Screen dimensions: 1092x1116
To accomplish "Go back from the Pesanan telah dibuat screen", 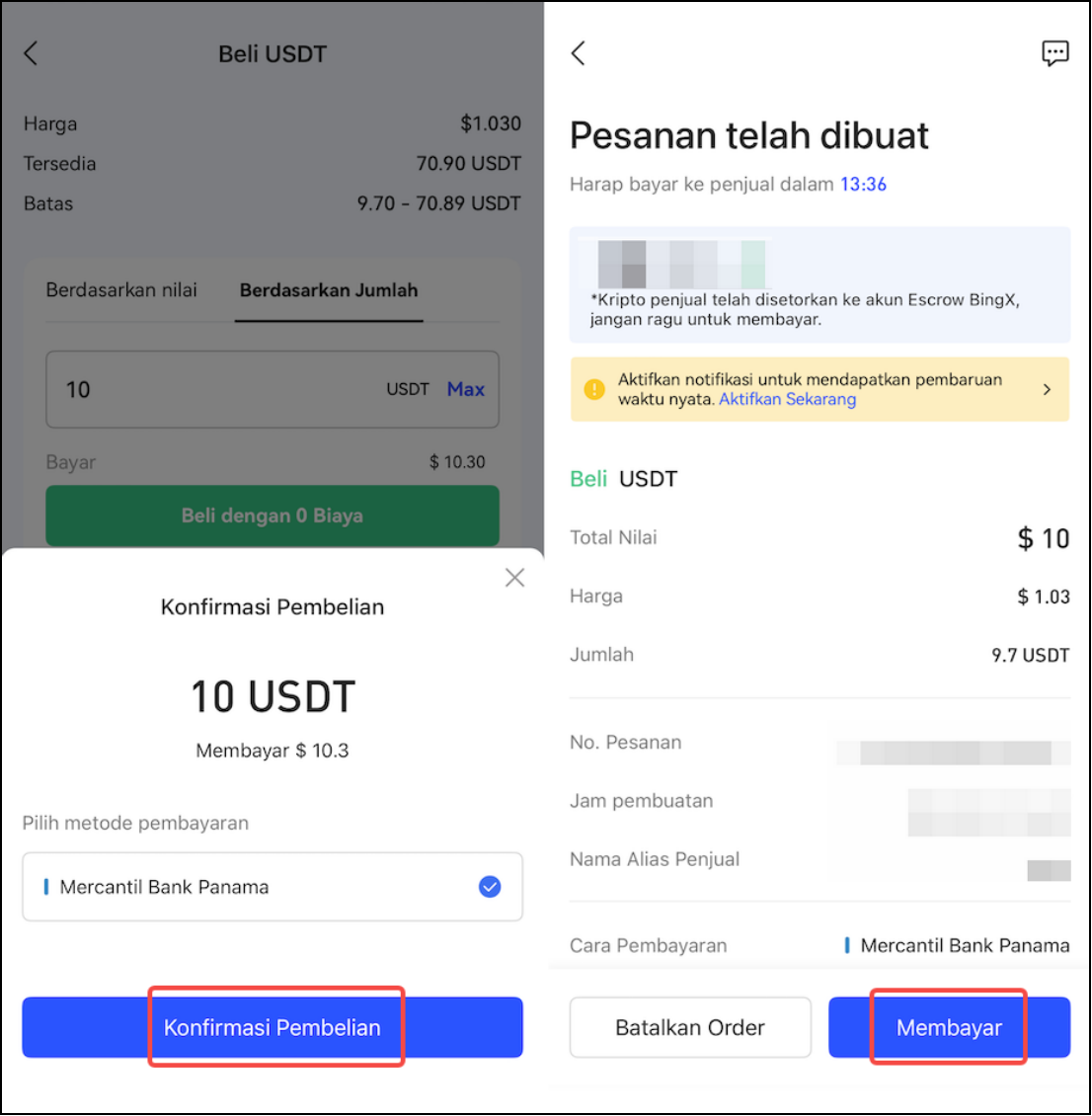I will pyautogui.click(x=579, y=53).
